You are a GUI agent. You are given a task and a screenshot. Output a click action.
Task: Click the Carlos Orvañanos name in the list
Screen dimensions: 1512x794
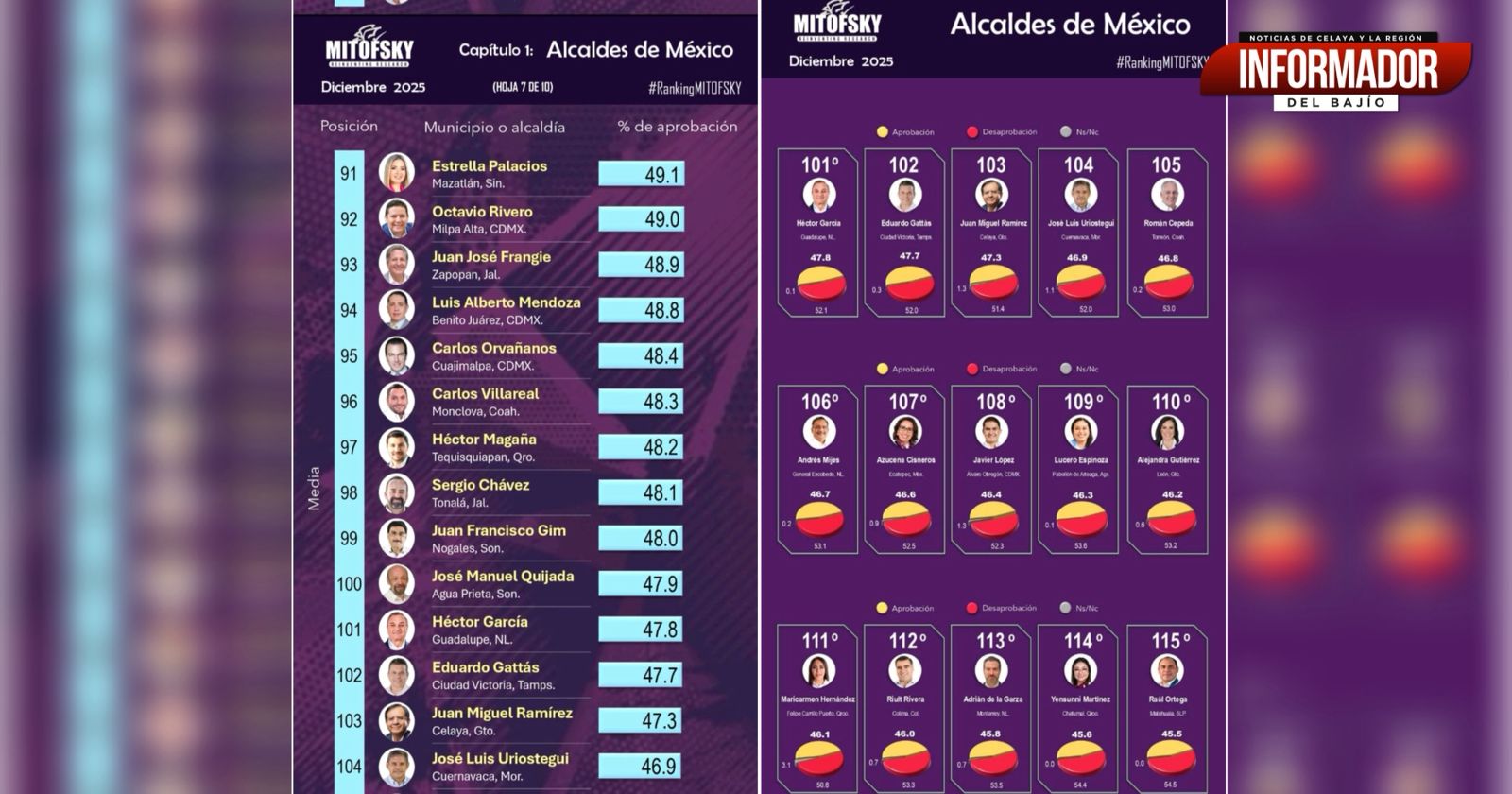[x=493, y=348]
